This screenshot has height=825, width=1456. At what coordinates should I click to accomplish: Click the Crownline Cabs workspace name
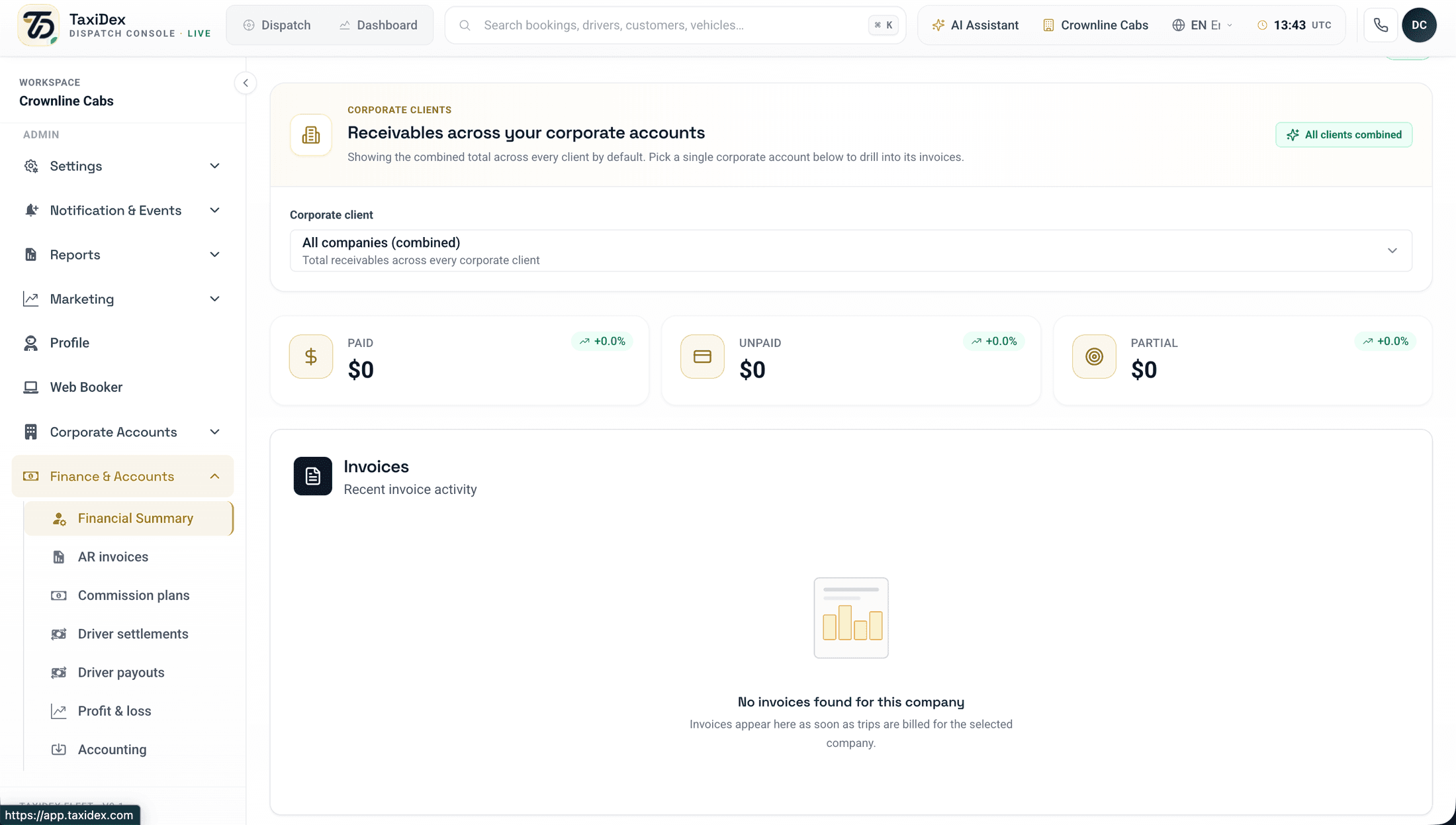click(x=66, y=101)
